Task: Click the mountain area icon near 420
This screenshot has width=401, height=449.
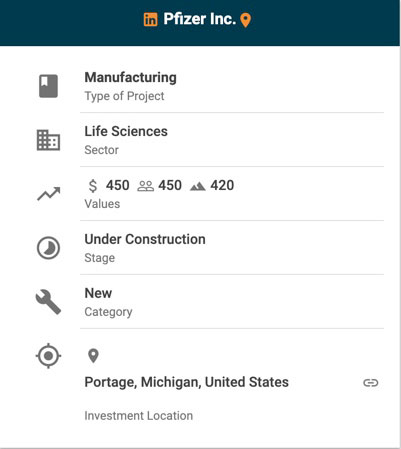Action: pos(198,187)
